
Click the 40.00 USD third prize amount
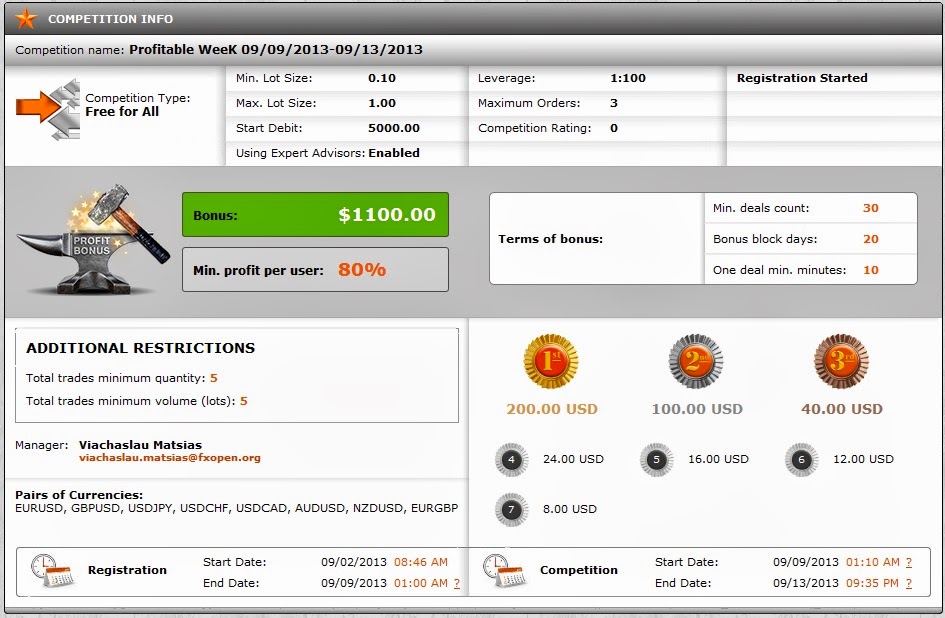click(x=842, y=409)
